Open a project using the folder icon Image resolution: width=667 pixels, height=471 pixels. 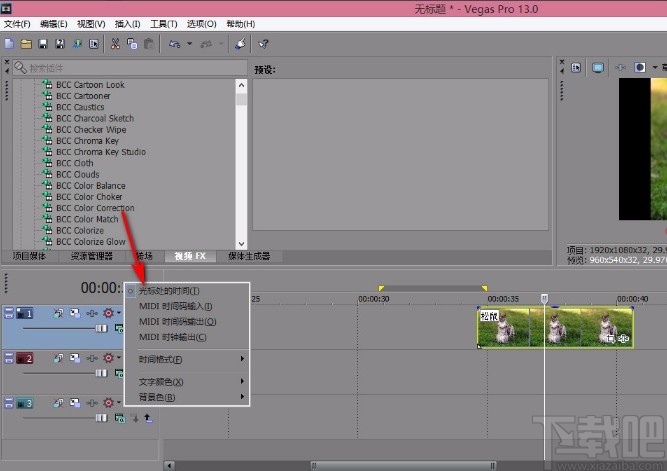coord(26,44)
